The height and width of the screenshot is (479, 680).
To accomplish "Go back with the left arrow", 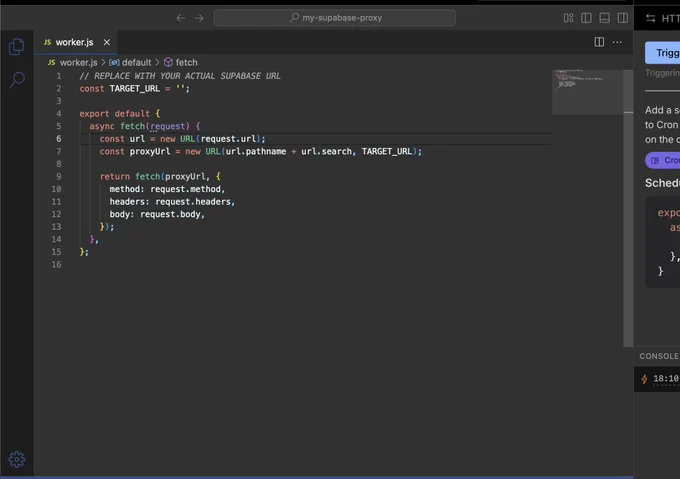I will (181, 18).
